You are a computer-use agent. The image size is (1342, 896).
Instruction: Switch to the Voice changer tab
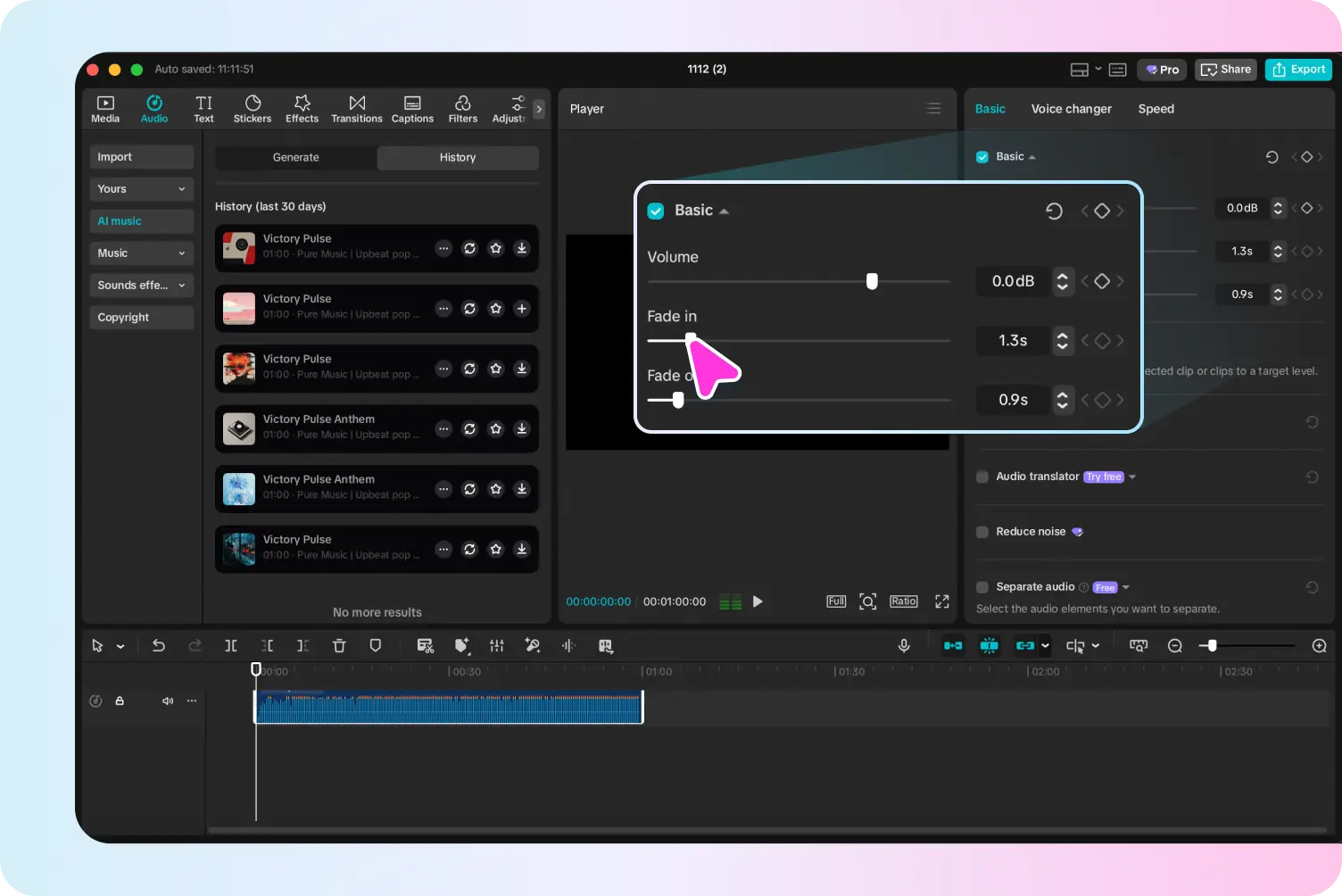pos(1071,108)
